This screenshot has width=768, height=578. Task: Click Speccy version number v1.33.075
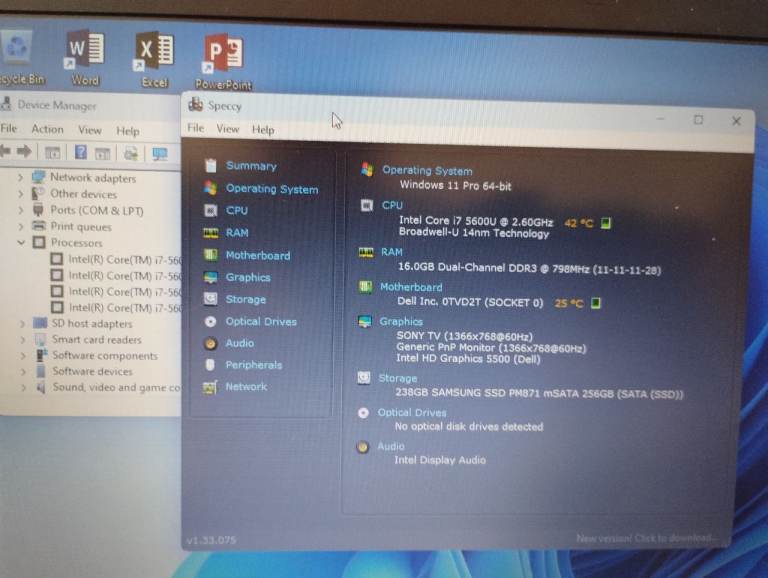coord(211,540)
